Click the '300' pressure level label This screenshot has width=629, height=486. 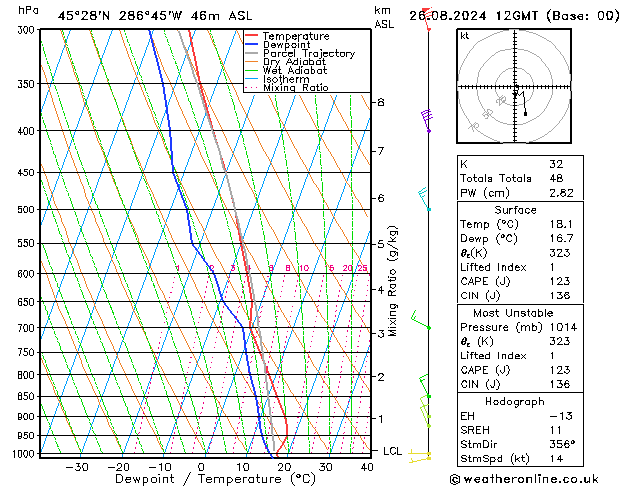coord(28,30)
